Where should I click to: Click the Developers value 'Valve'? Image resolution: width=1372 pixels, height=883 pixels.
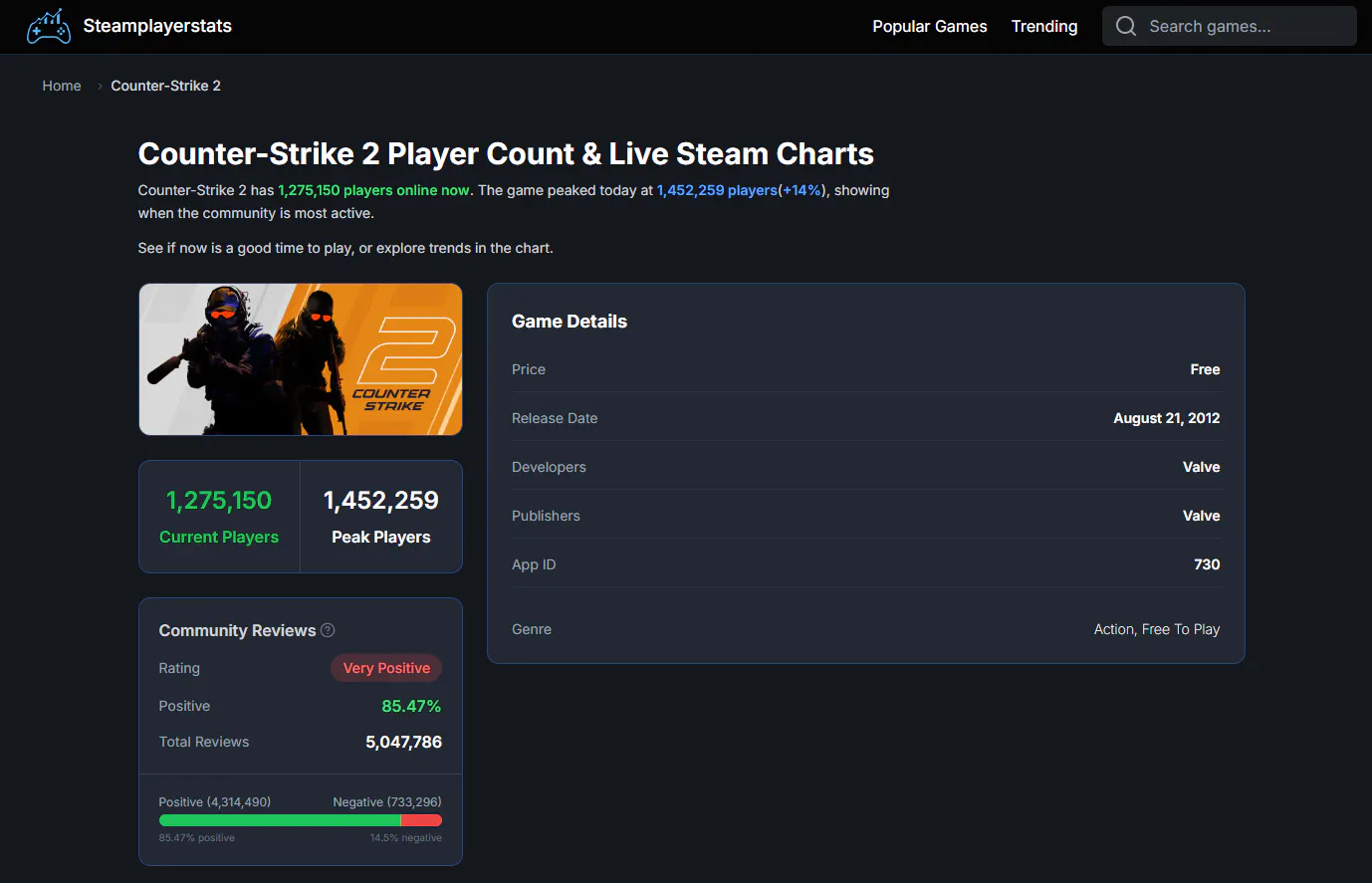tap(1202, 467)
